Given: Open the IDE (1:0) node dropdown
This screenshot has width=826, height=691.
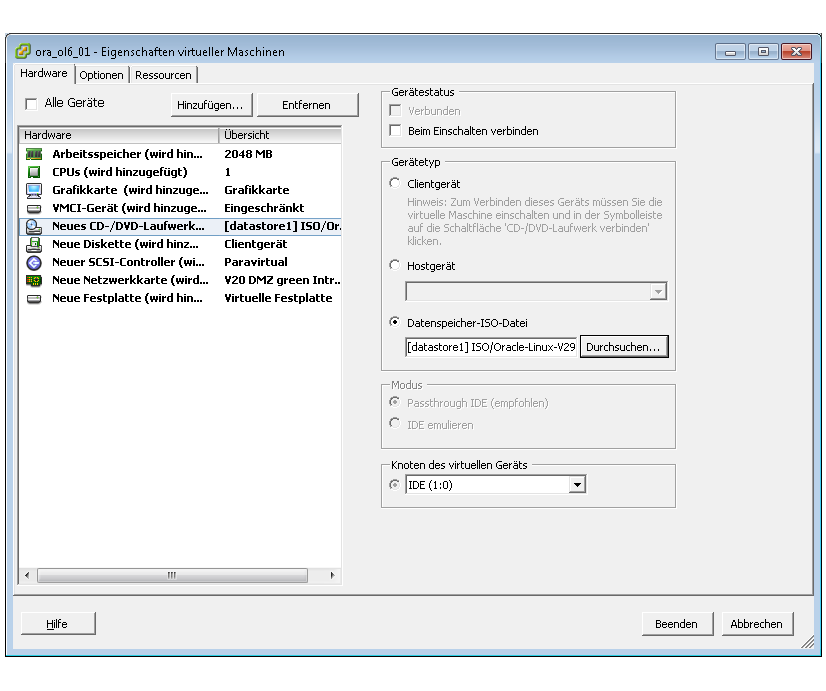Looking at the screenshot, I should (x=576, y=485).
